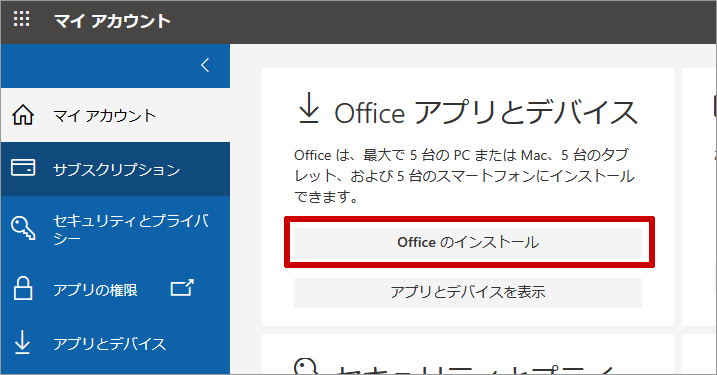Select the マイ アカウント sidebar item
717x375 pixels.
pos(115,115)
